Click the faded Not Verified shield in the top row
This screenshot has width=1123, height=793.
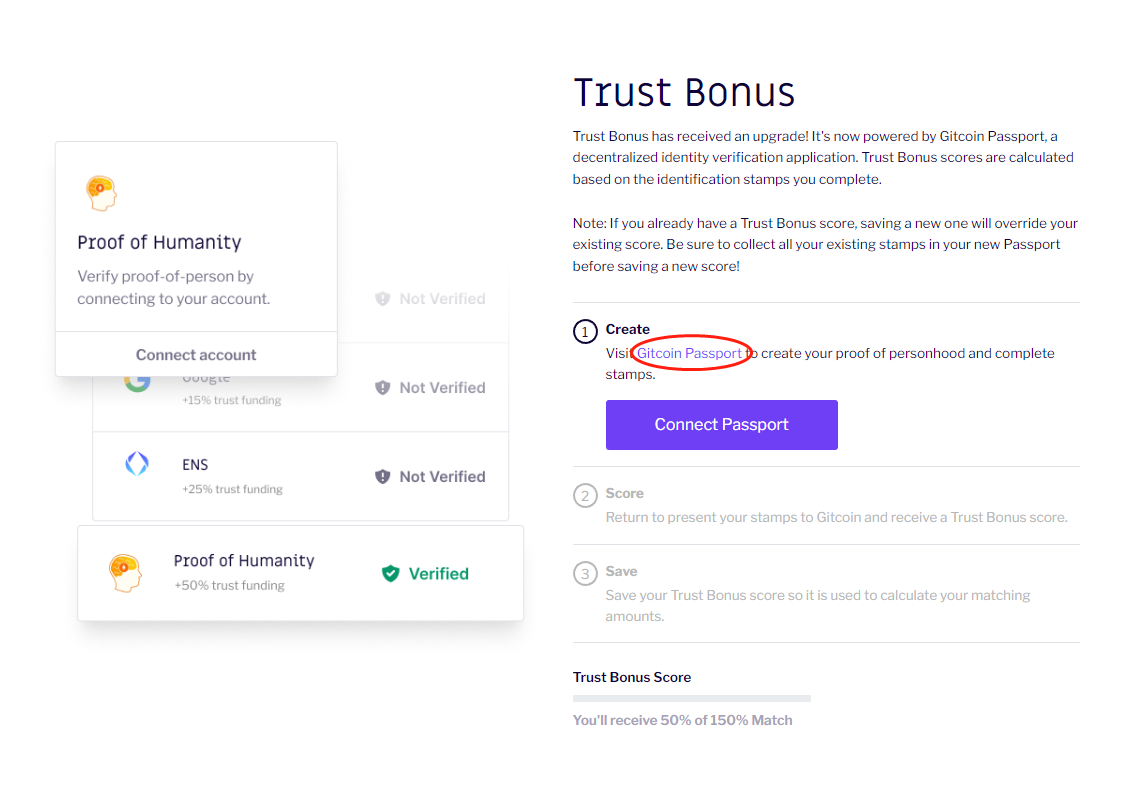tap(383, 299)
